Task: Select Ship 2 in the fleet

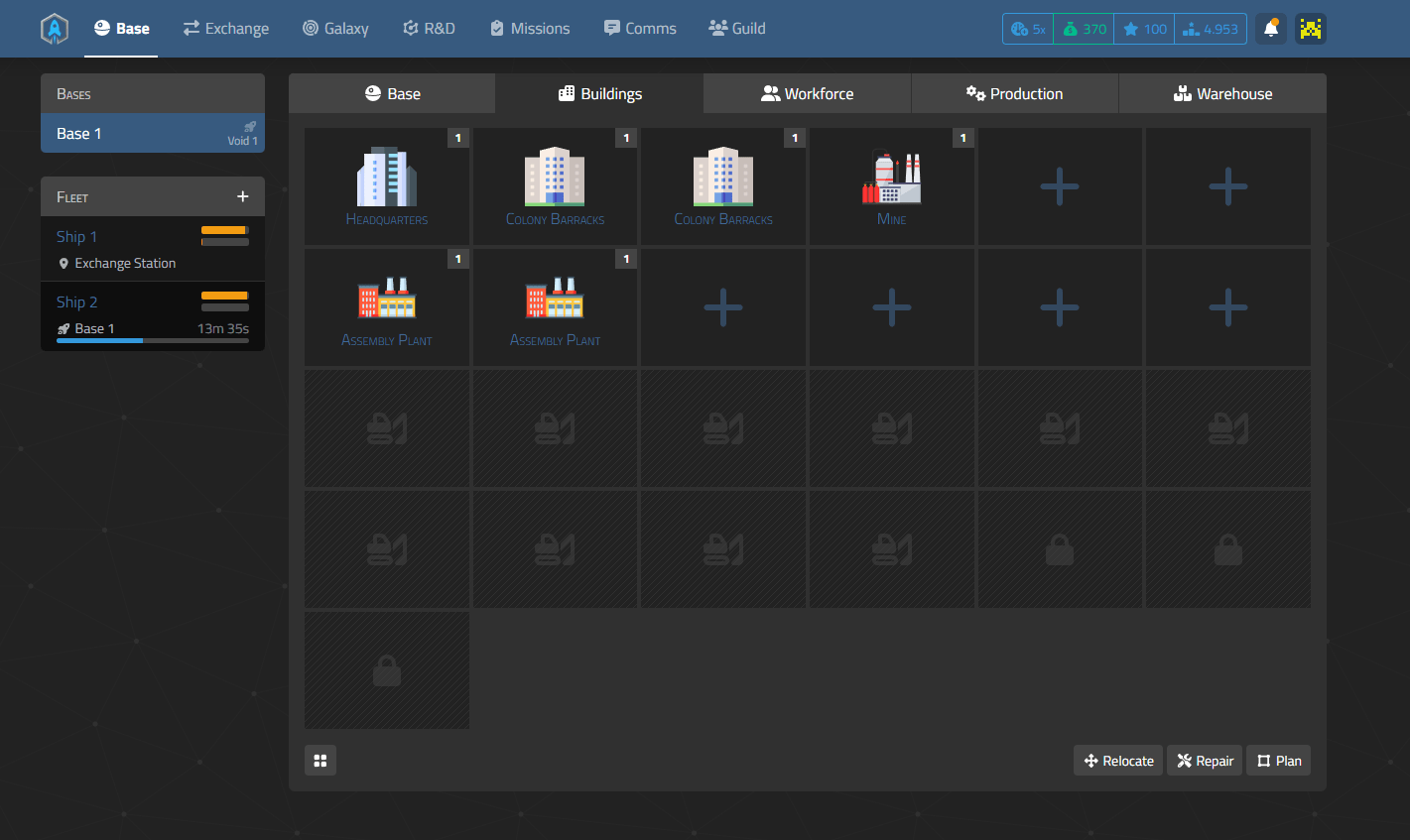Action: point(76,301)
